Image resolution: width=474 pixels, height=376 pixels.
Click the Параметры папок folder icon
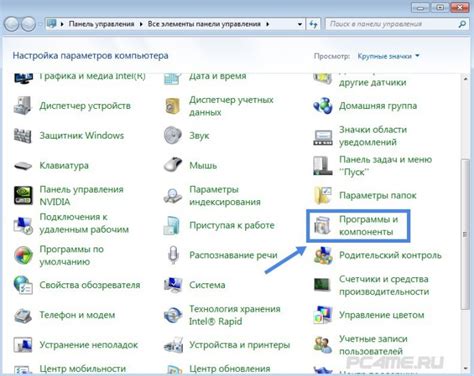pyautogui.click(x=323, y=195)
